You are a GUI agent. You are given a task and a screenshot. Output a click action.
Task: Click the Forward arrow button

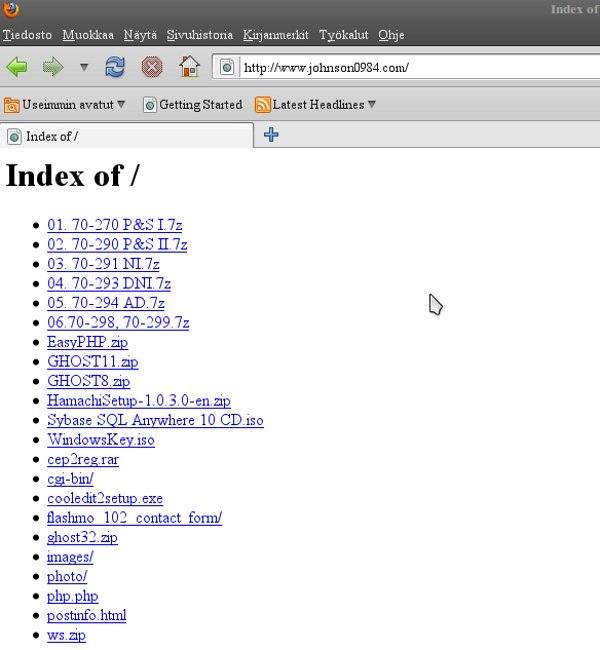pos(53,67)
